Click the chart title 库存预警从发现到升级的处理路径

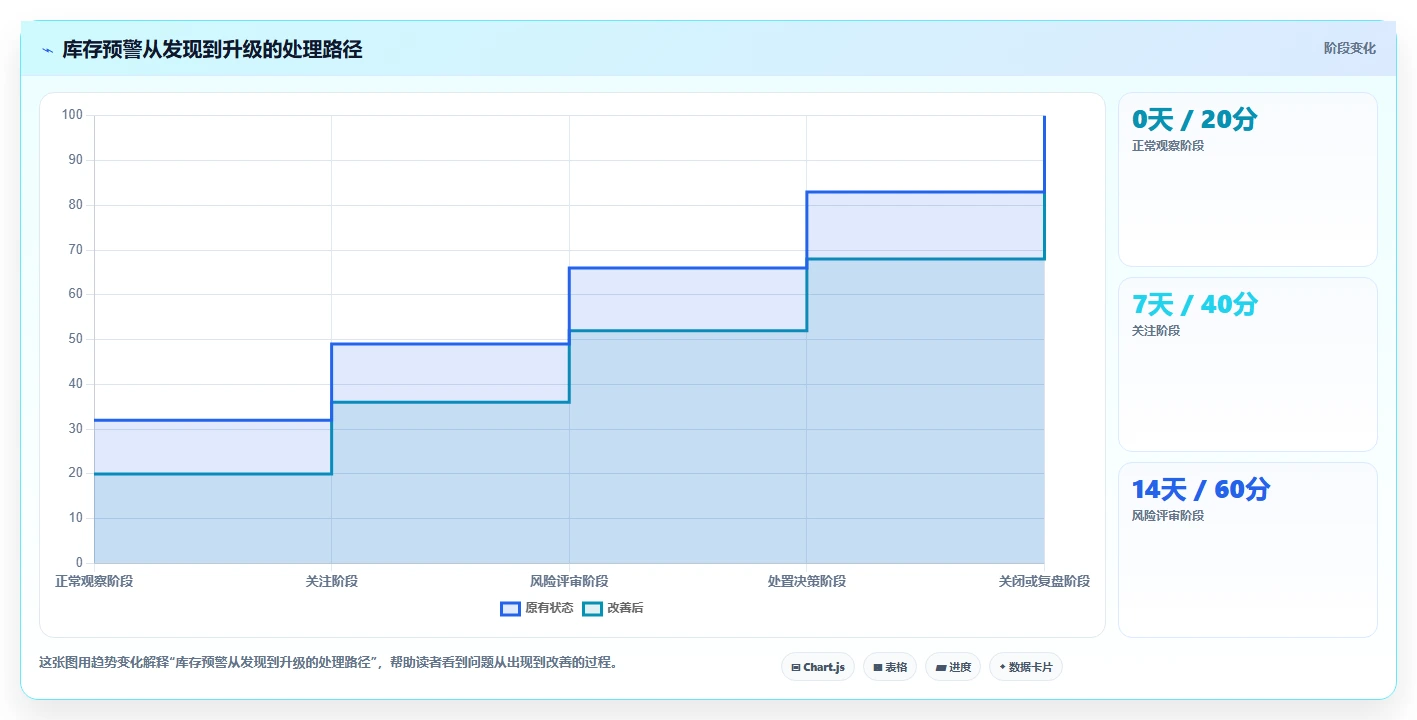click(212, 49)
